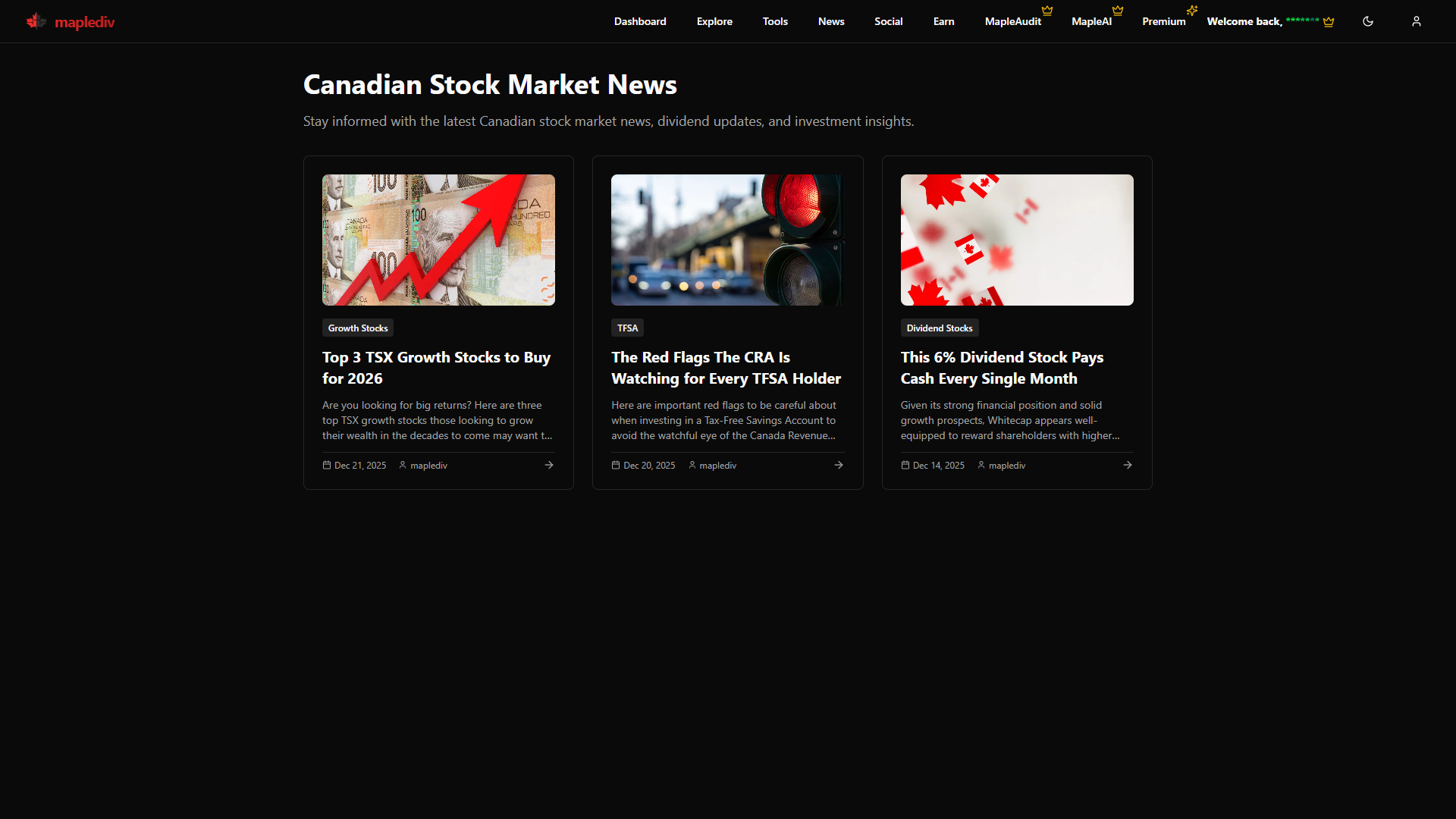Open MapleAudit from the navigation

coord(1012,21)
